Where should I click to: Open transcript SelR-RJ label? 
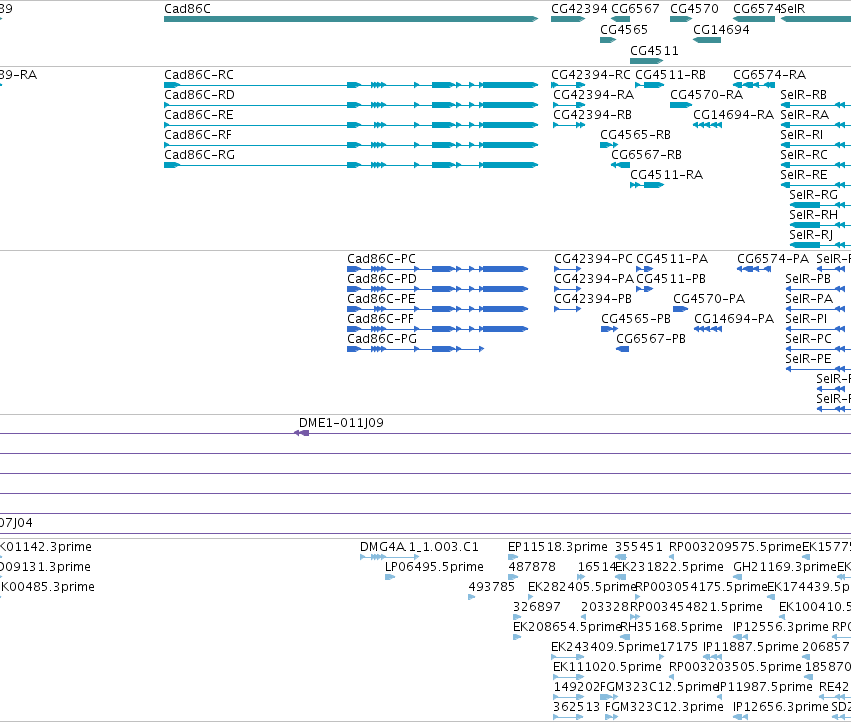pos(811,235)
